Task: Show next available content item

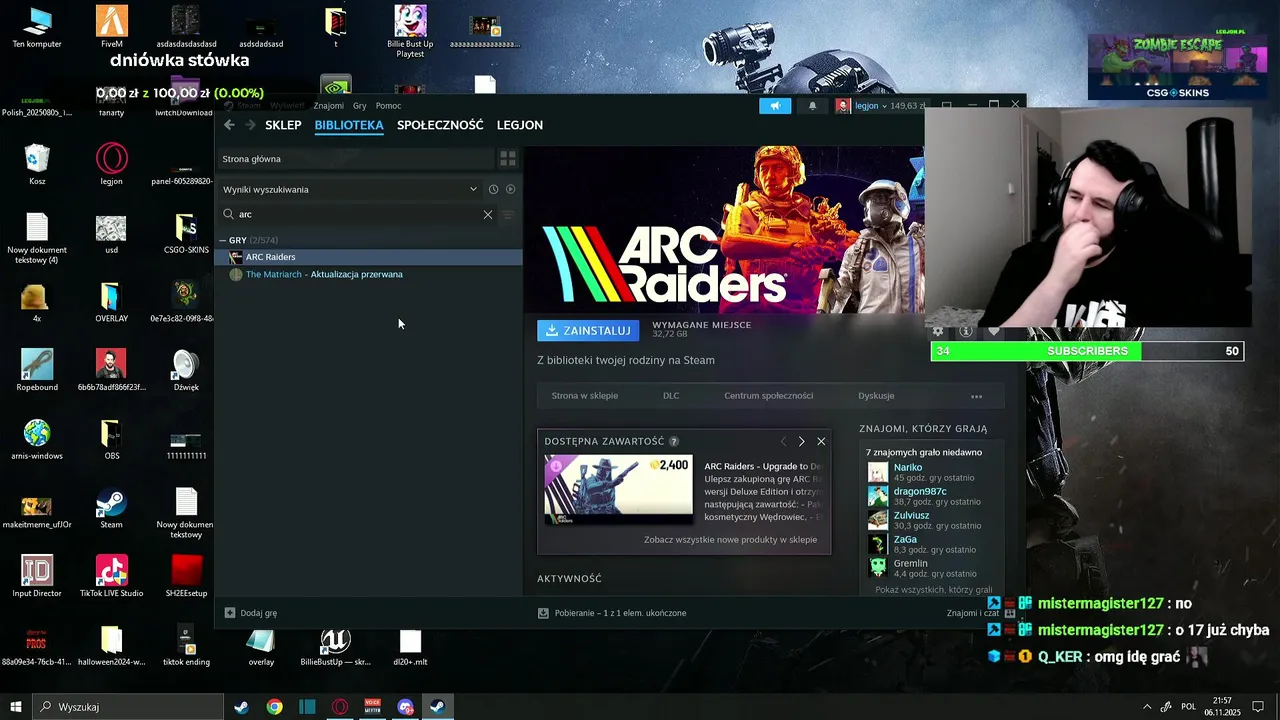Action: [801, 441]
